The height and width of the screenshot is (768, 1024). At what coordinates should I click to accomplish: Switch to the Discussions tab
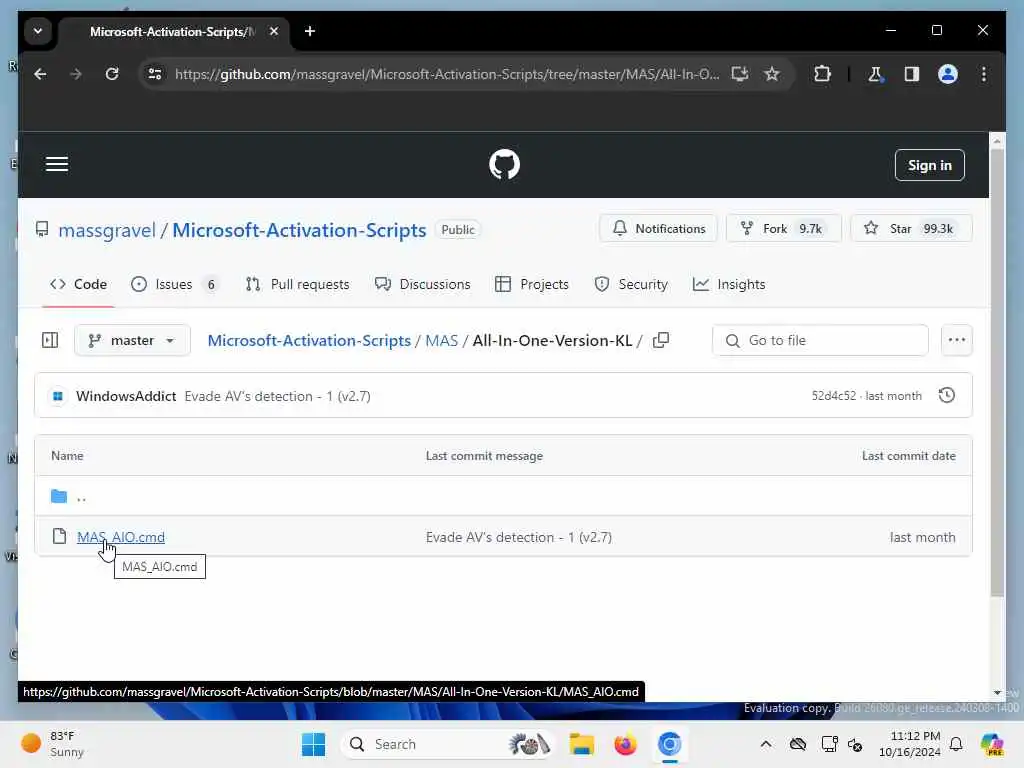(423, 285)
